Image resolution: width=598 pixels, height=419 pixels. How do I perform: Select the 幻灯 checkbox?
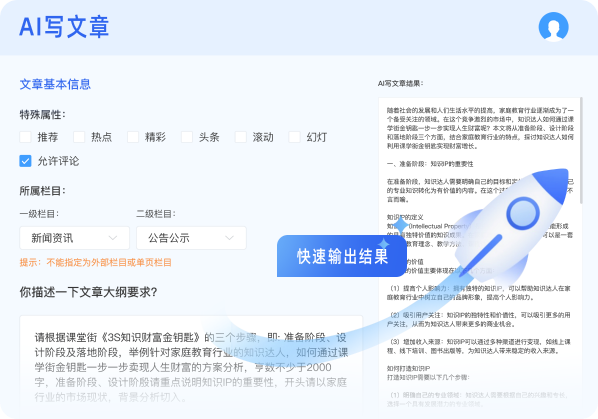294,137
